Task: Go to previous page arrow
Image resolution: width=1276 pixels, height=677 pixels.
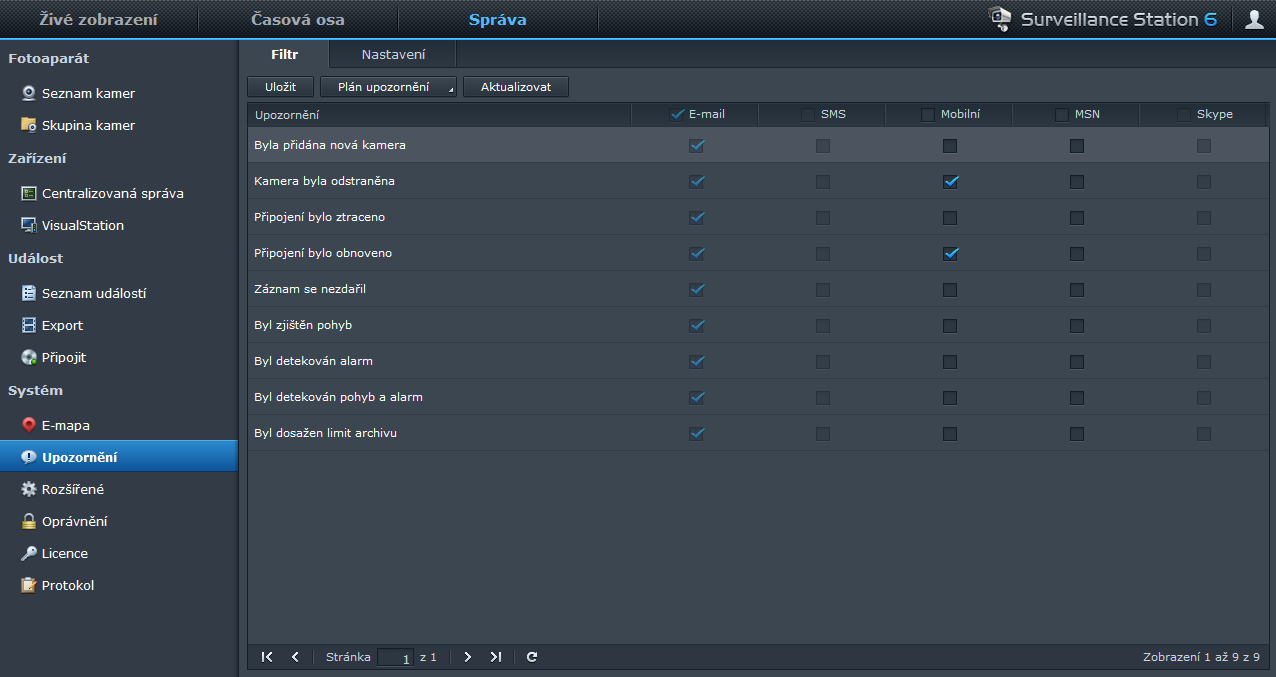Action: (295, 657)
